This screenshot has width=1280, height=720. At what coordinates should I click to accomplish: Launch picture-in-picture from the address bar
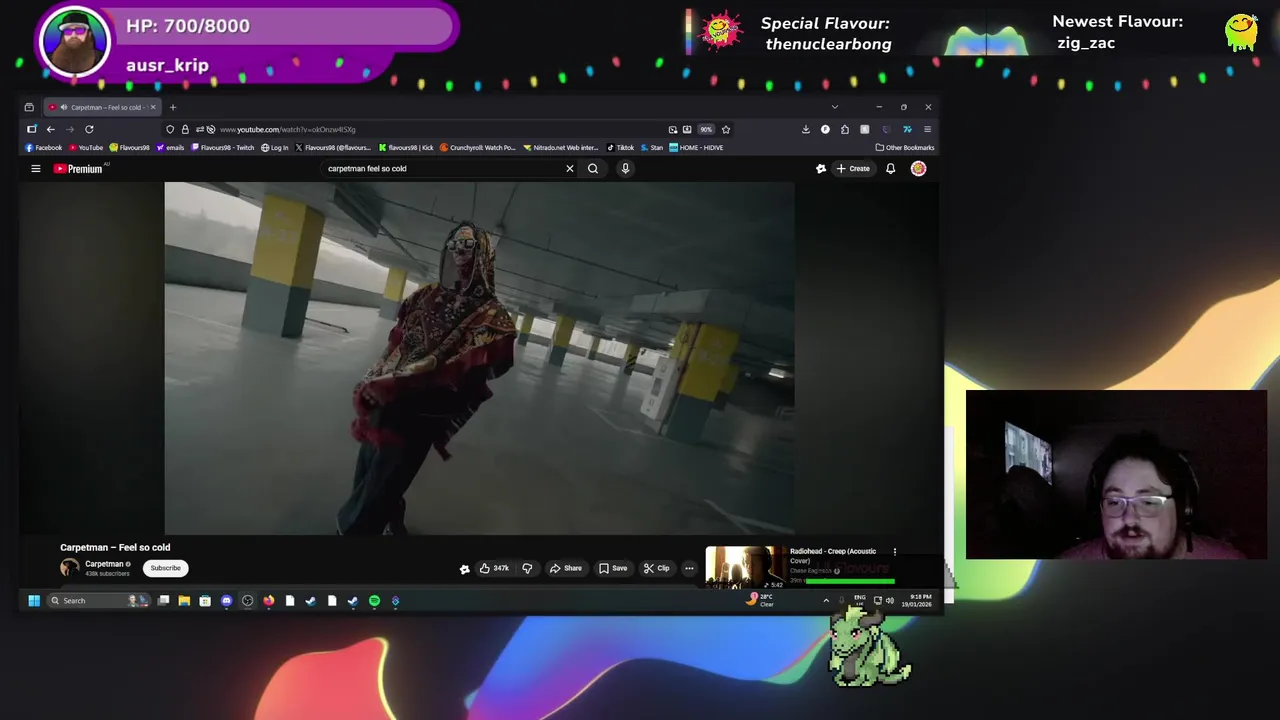click(673, 129)
